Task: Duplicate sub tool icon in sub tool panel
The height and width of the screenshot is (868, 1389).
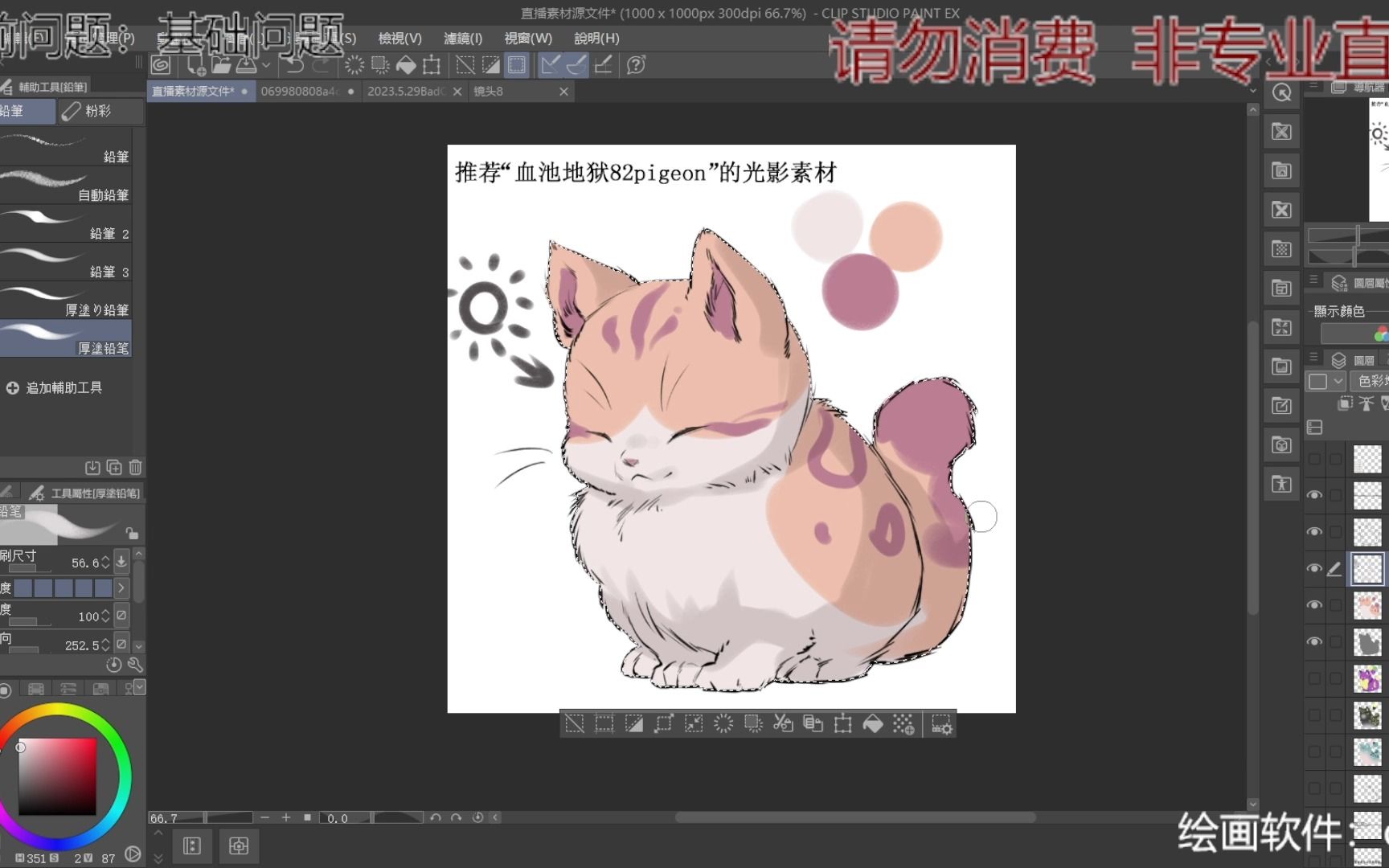Action: [114, 467]
